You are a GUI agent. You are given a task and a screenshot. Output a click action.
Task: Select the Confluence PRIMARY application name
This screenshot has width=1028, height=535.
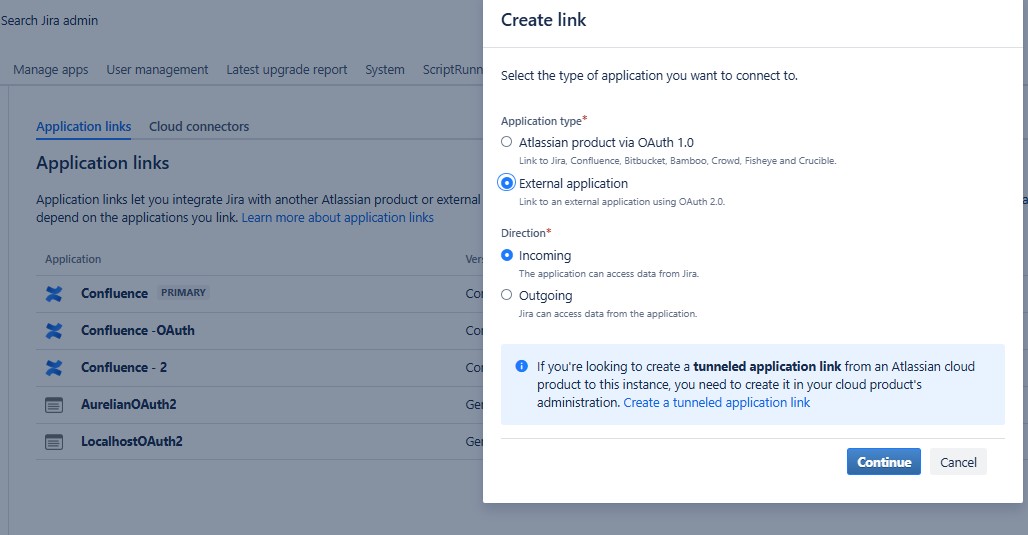pos(114,293)
